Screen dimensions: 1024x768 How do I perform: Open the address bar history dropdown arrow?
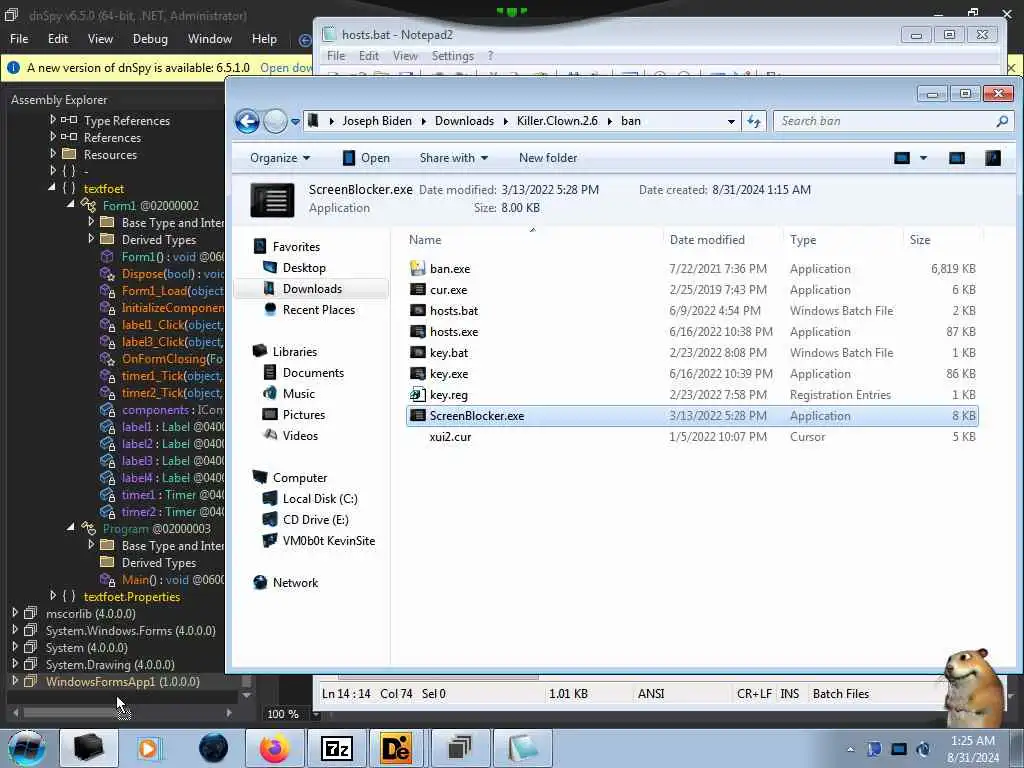(731, 121)
